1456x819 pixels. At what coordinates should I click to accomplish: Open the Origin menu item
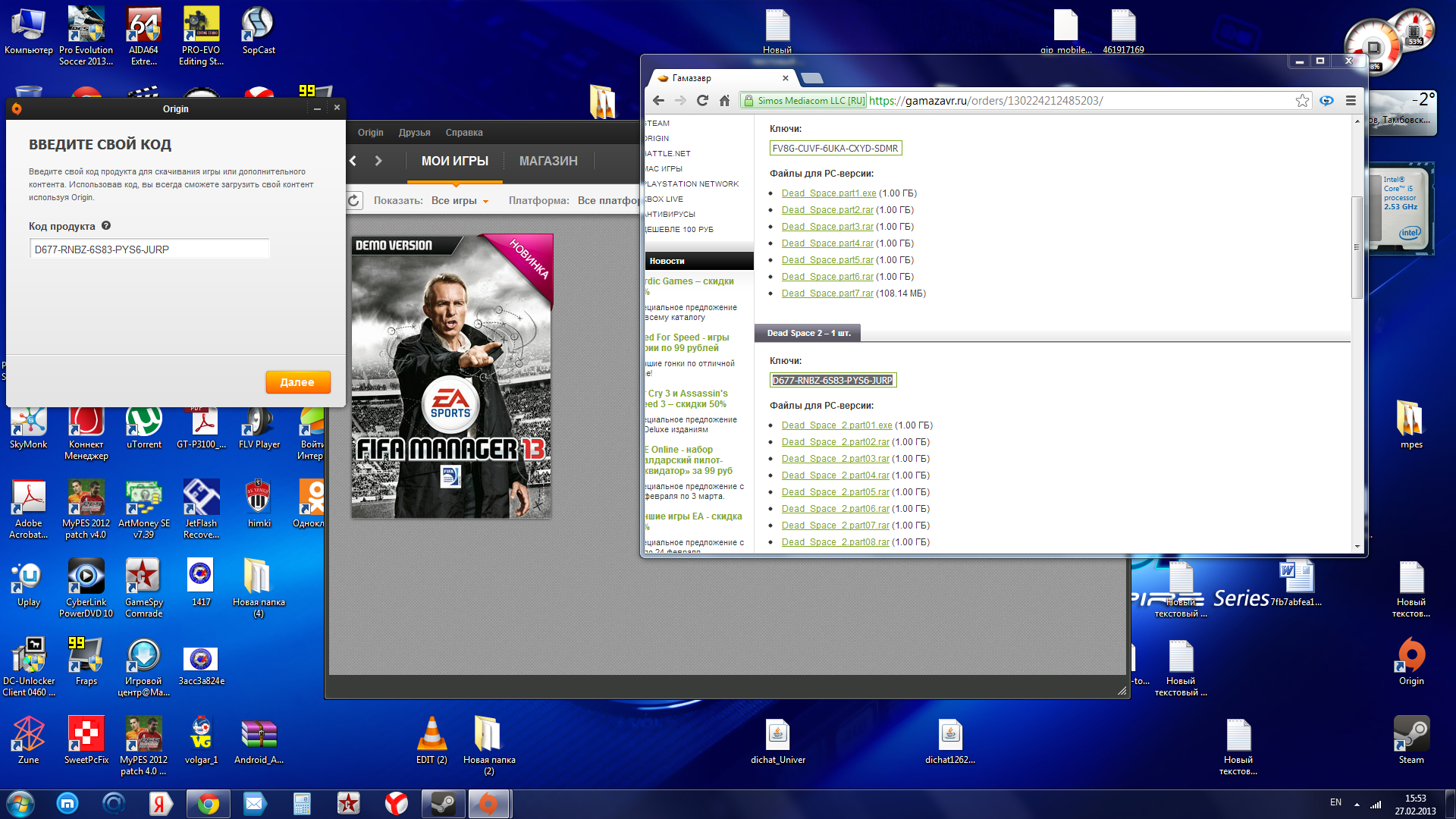pyautogui.click(x=371, y=132)
